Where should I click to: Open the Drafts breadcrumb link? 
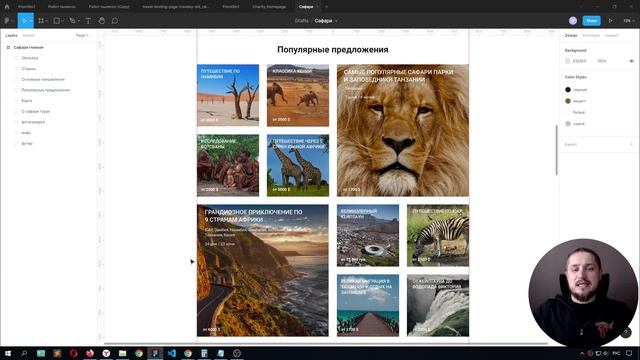301,21
